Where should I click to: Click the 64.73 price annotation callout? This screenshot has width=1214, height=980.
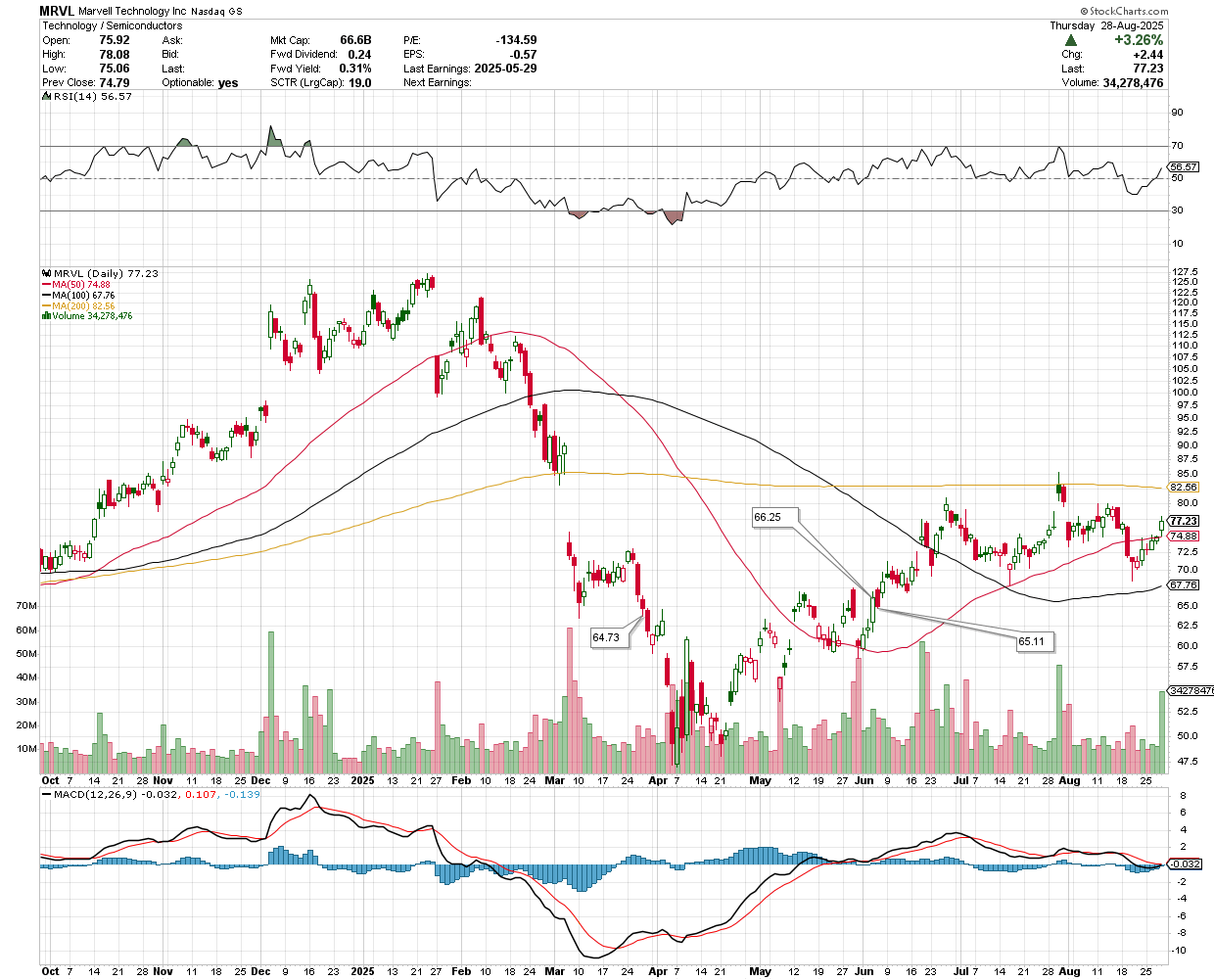coord(612,637)
